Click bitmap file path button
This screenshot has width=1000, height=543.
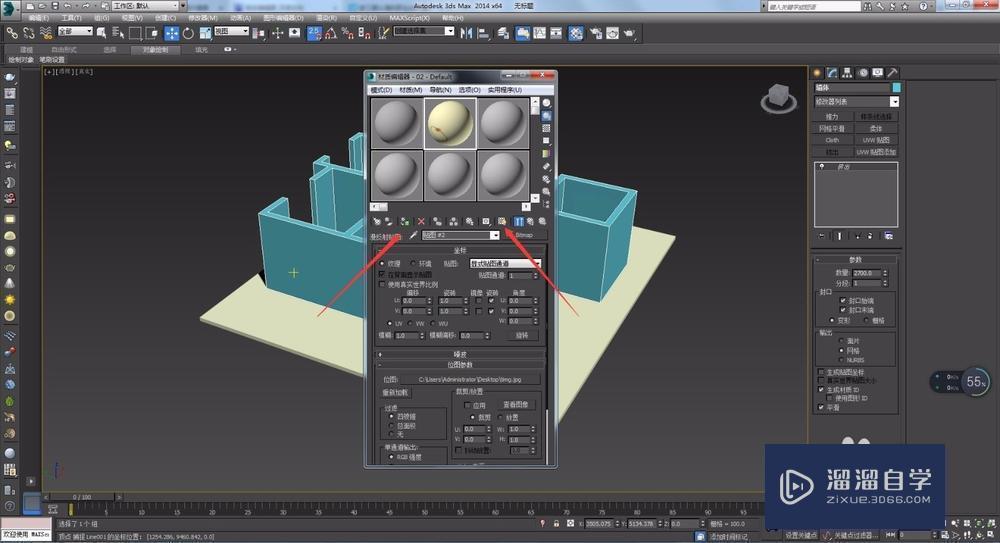coord(470,379)
